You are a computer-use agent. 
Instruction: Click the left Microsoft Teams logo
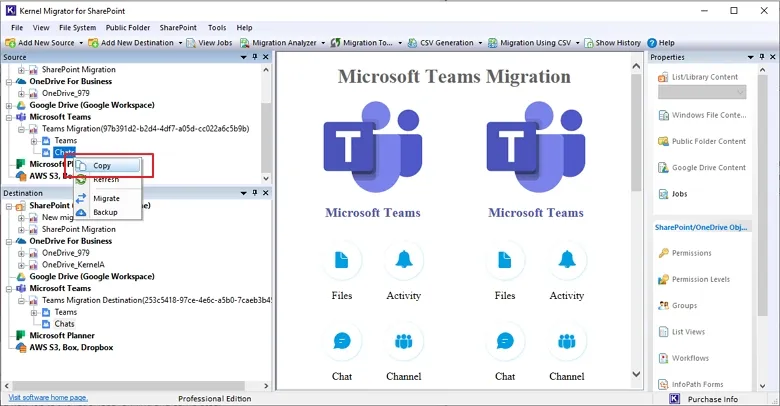point(373,147)
